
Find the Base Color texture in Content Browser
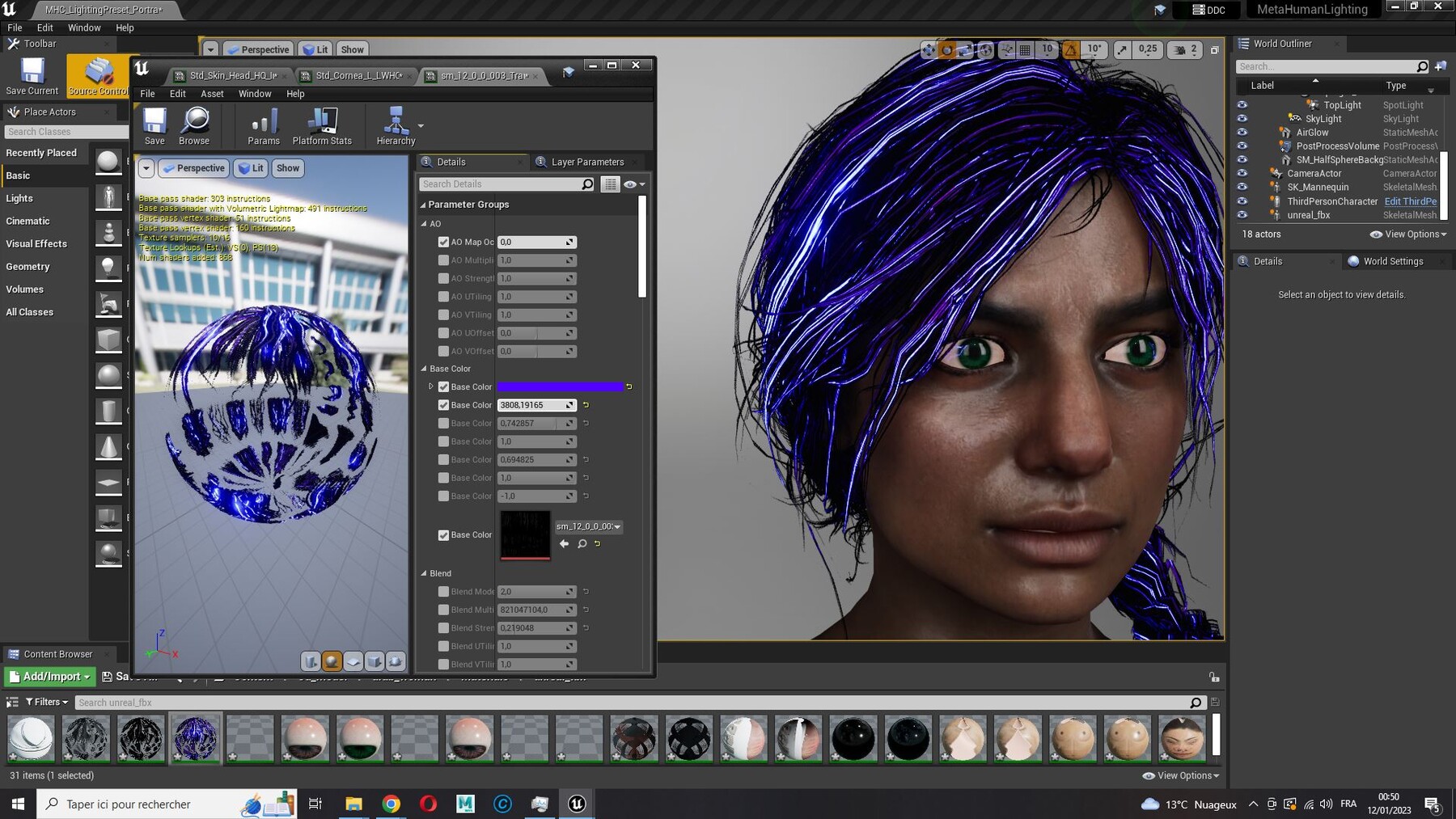coord(582,543)
